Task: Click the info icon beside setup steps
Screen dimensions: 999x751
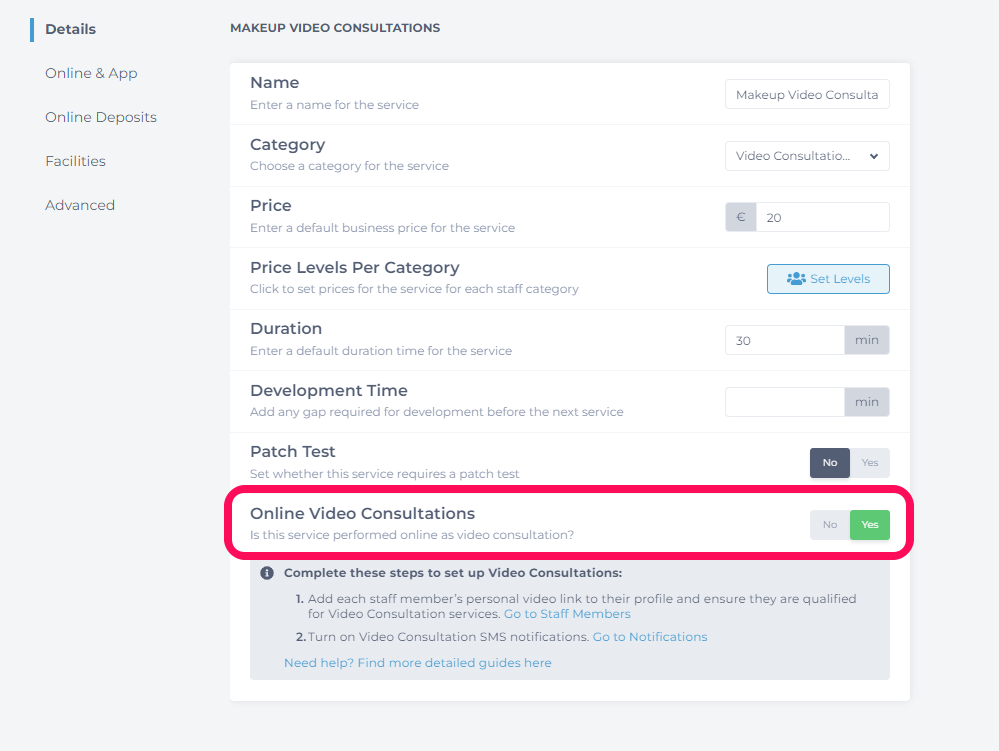Action: coord(267,573)
